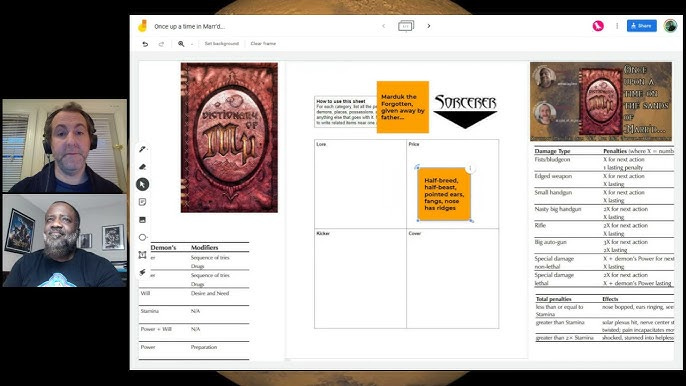
Task: Click the top participant video with headphones
Action: (x=65, y=146)
